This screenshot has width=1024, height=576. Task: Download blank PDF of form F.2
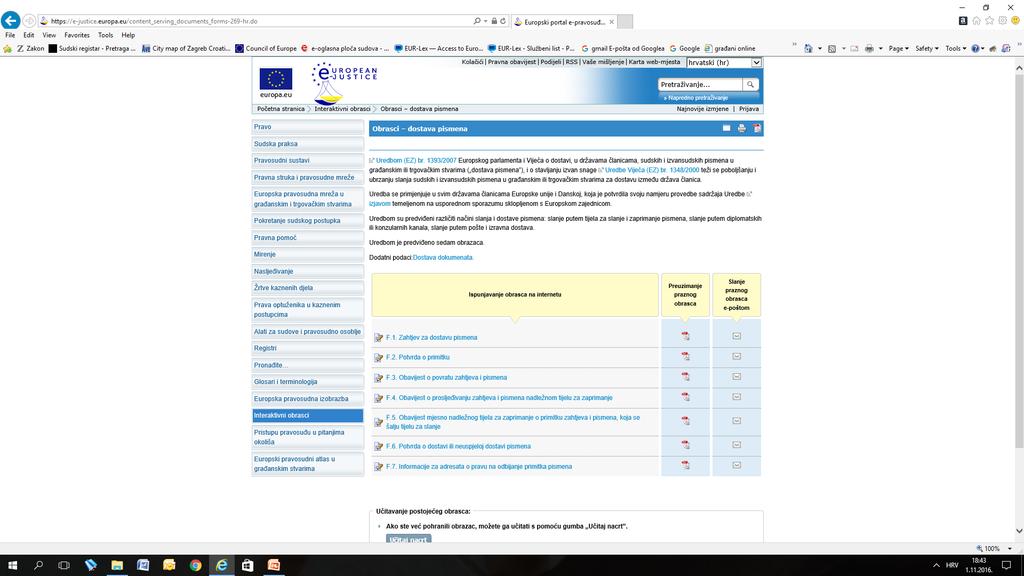click(x=685, y=357)
